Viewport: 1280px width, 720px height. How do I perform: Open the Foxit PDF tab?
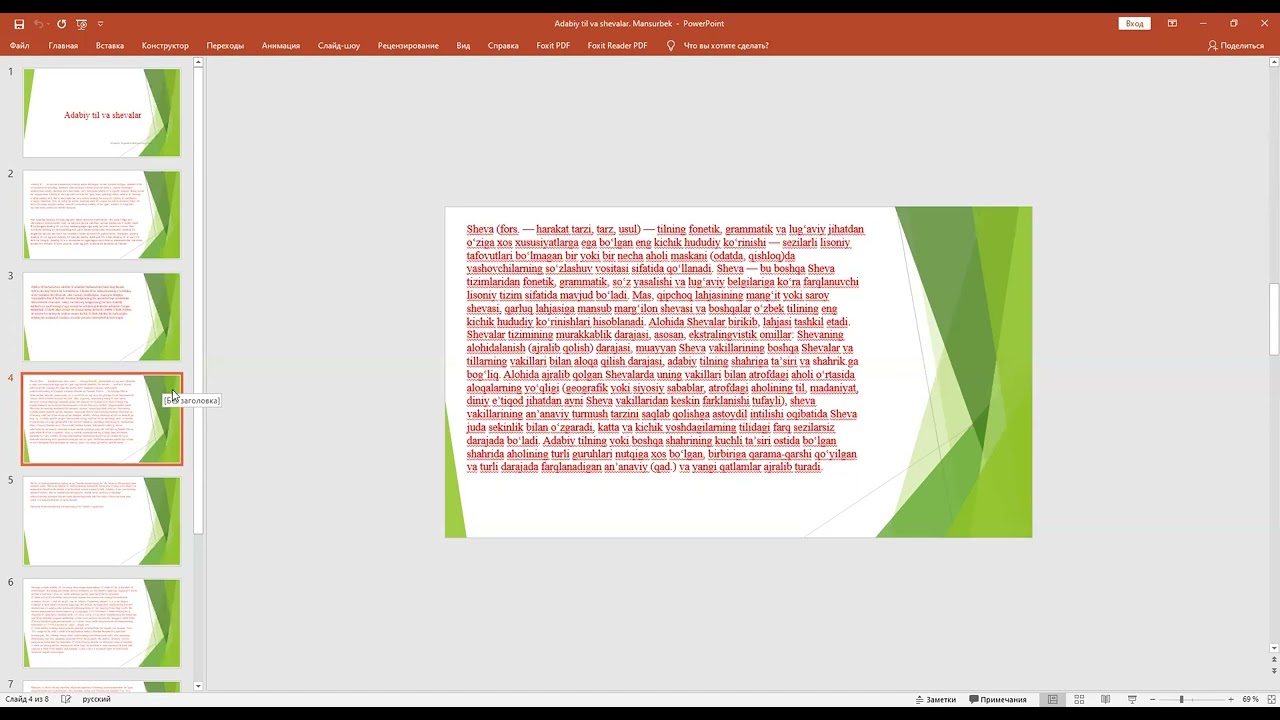(553, 45)
